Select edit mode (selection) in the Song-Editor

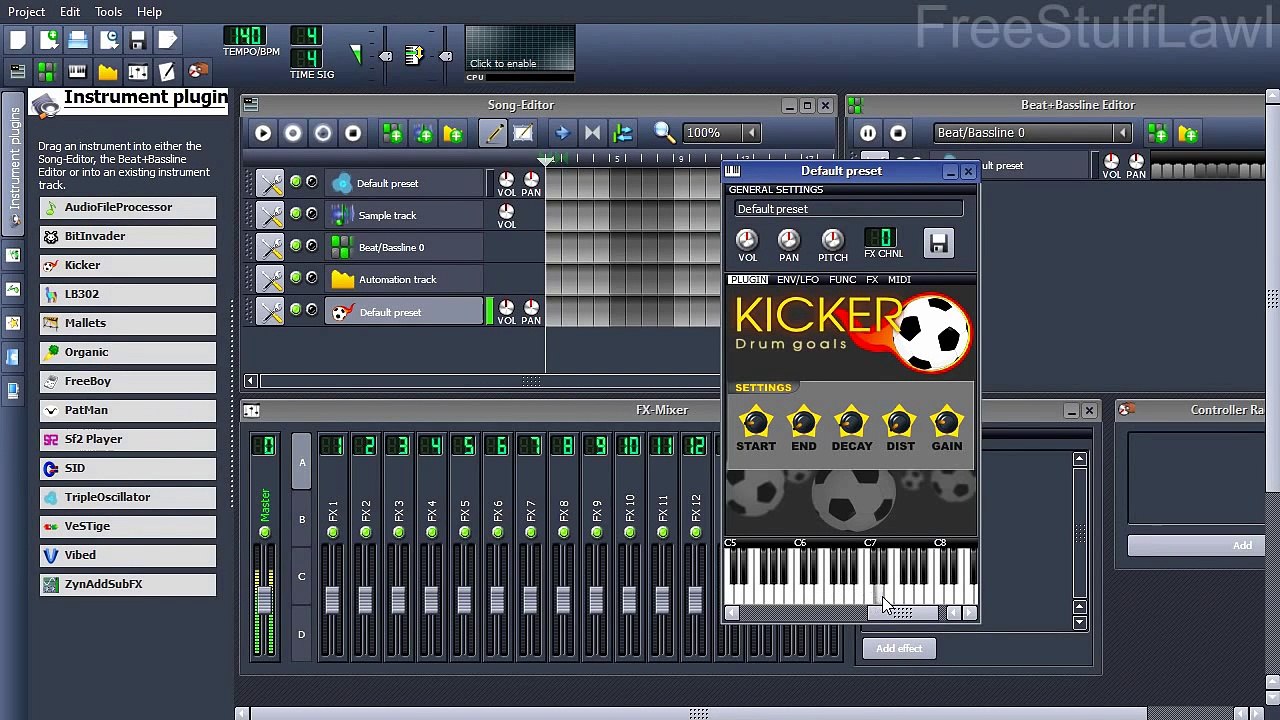click(x=523, y=133)
